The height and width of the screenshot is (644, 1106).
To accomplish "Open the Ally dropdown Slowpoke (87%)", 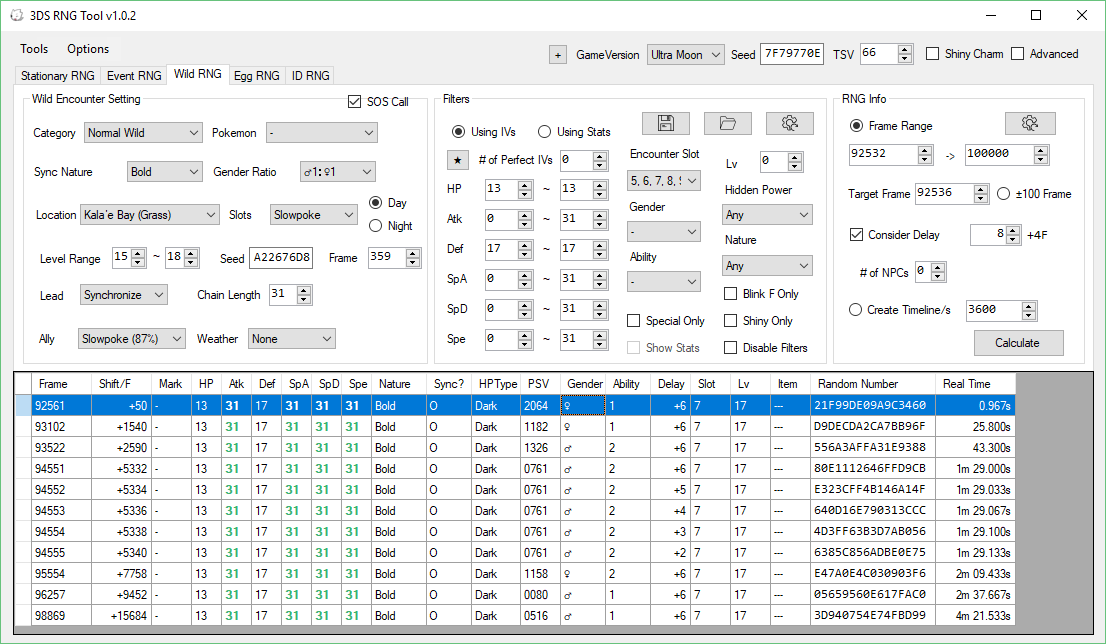I will 131,339.
